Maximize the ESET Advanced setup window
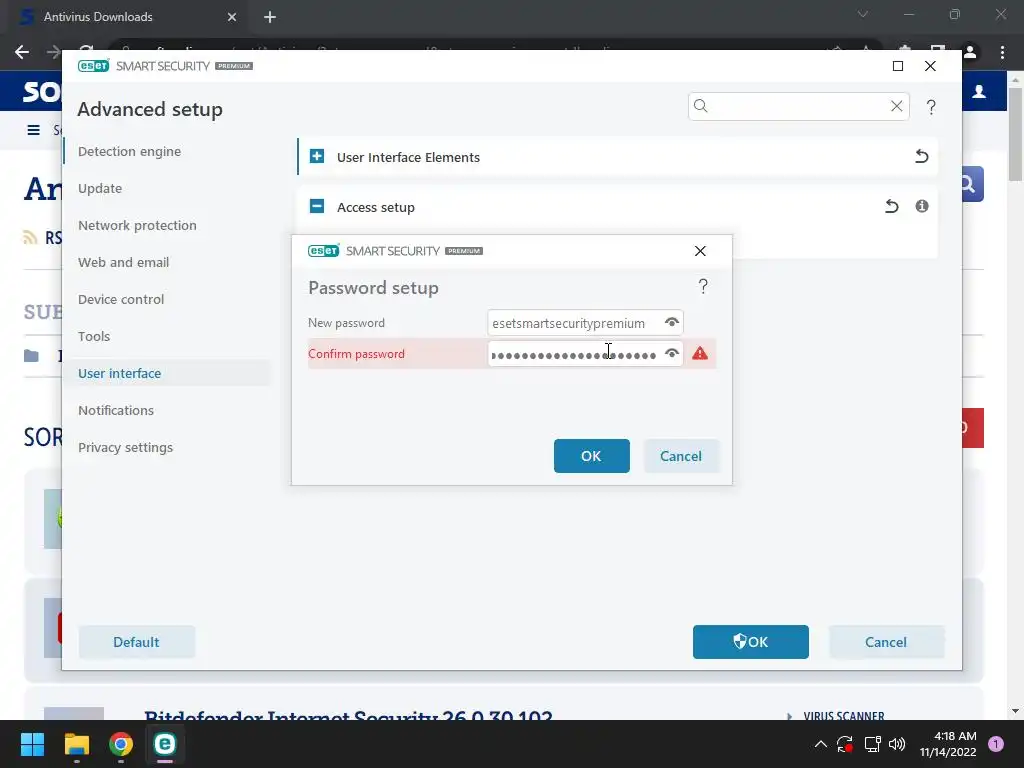 (898, 66)
